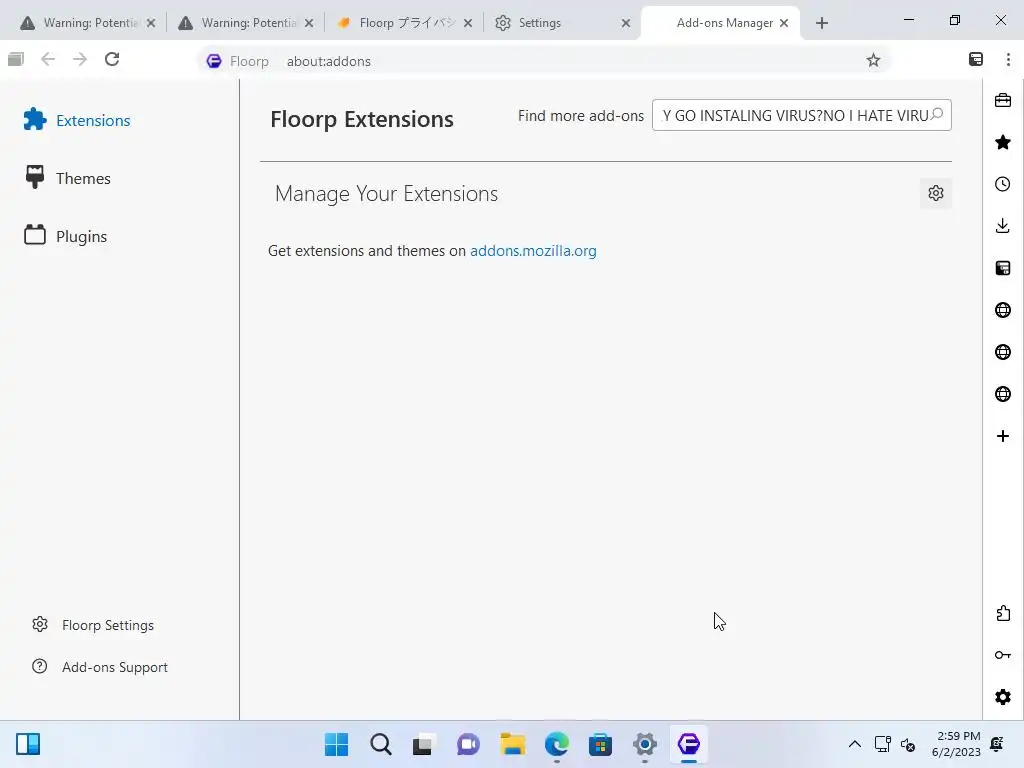Click the Floorp identity icon in address bar

214,61
